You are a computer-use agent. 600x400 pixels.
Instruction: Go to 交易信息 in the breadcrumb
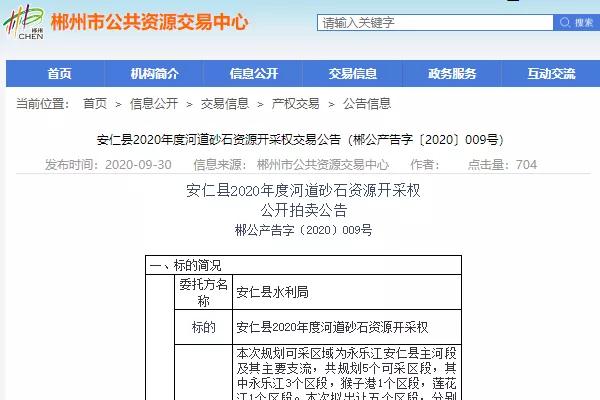tap(225, 103)
